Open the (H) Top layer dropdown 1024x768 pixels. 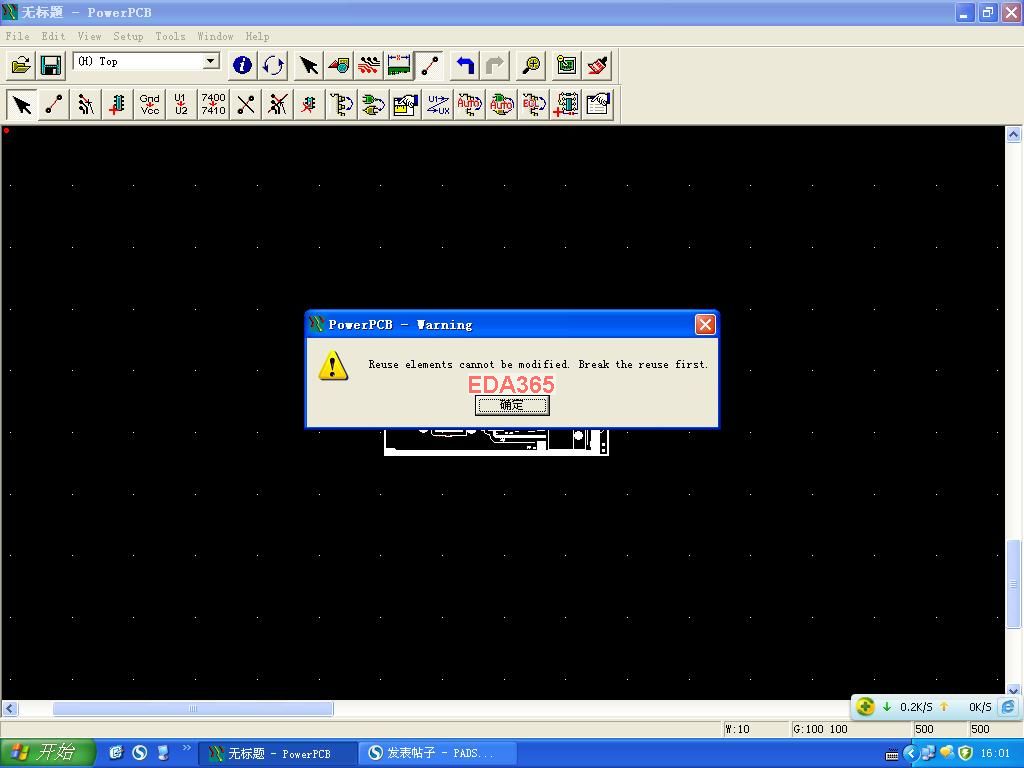210,61
